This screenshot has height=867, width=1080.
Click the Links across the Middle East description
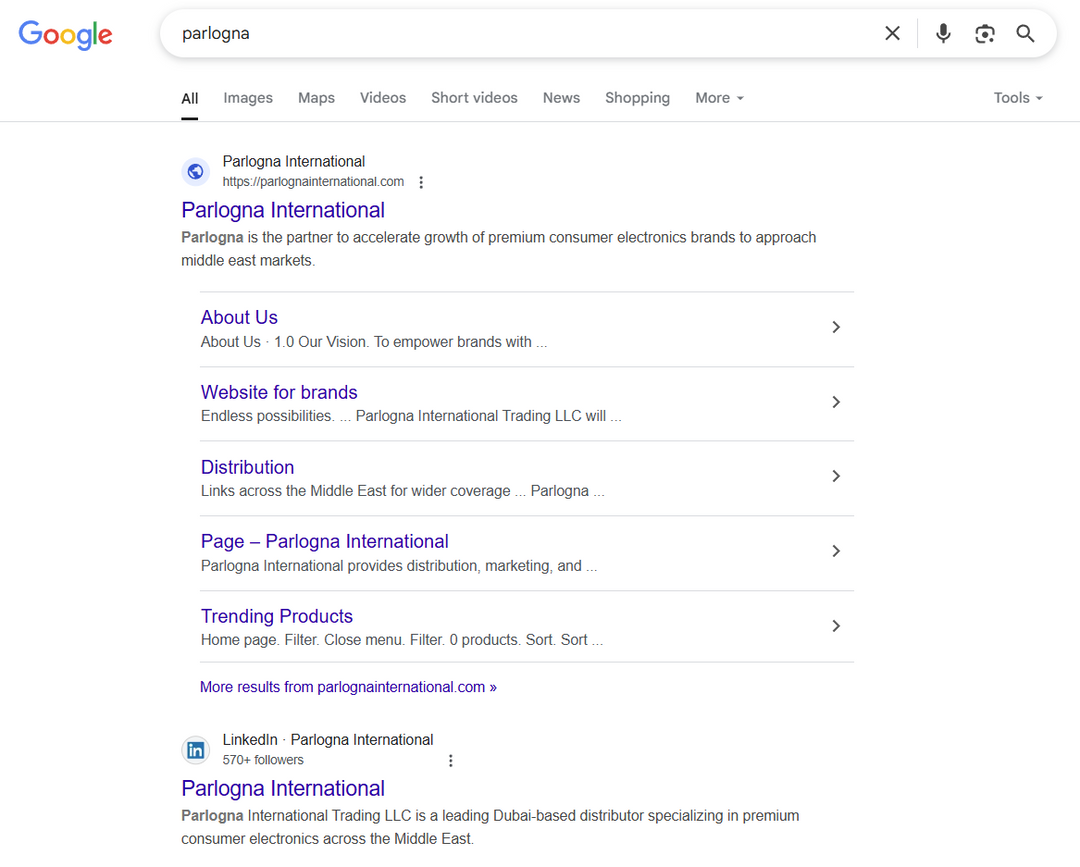coord(402,491)
